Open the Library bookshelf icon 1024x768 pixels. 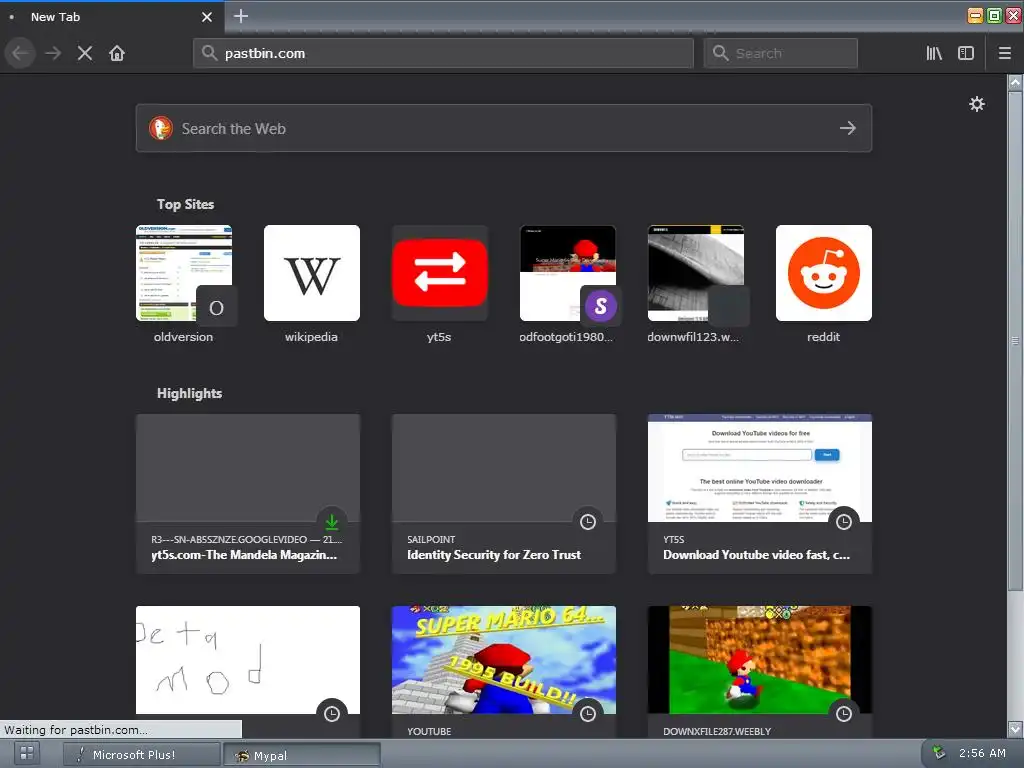pos(934,53)
